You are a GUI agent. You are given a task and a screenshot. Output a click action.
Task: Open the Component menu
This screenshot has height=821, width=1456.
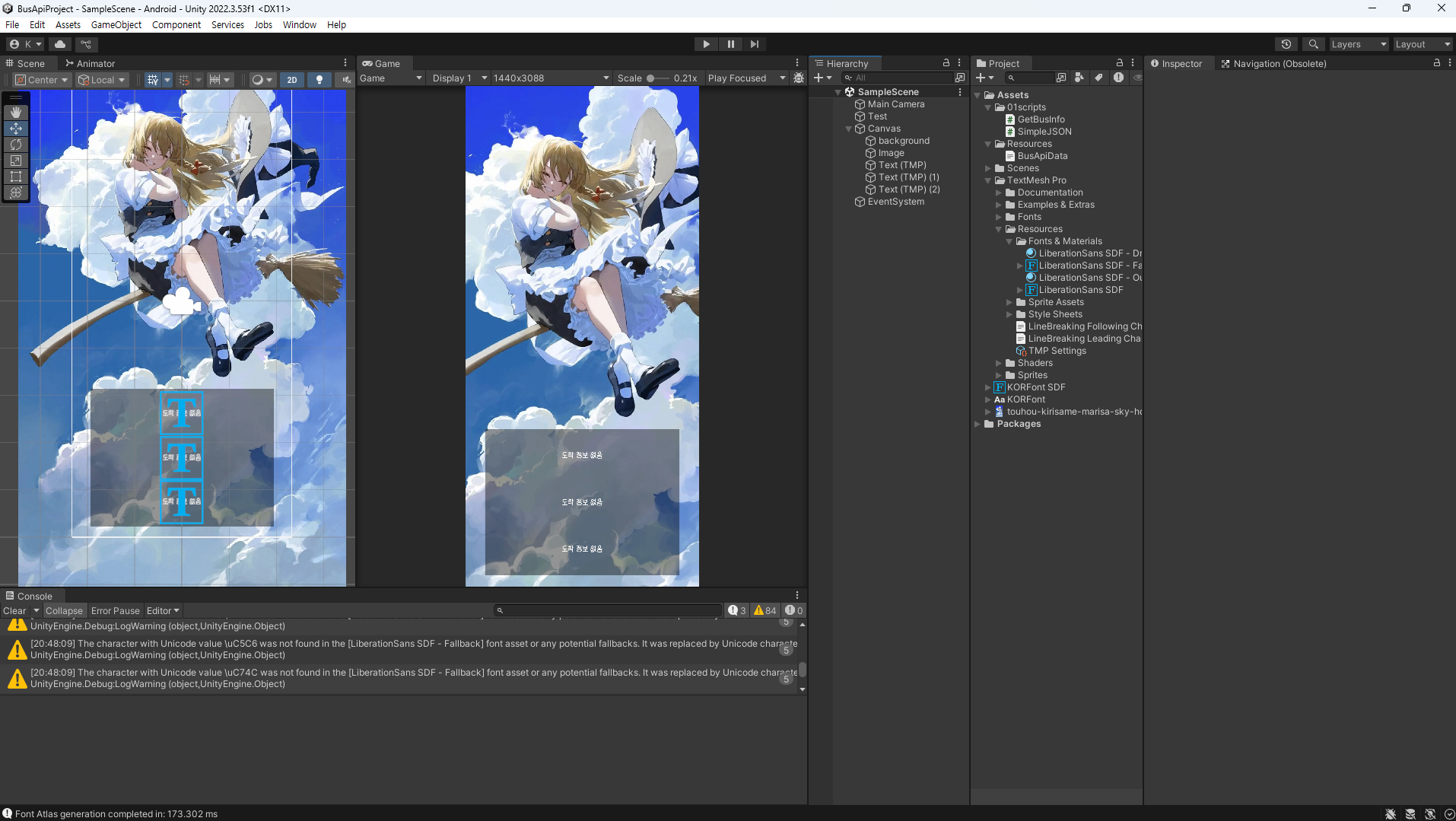click(176, 24)
